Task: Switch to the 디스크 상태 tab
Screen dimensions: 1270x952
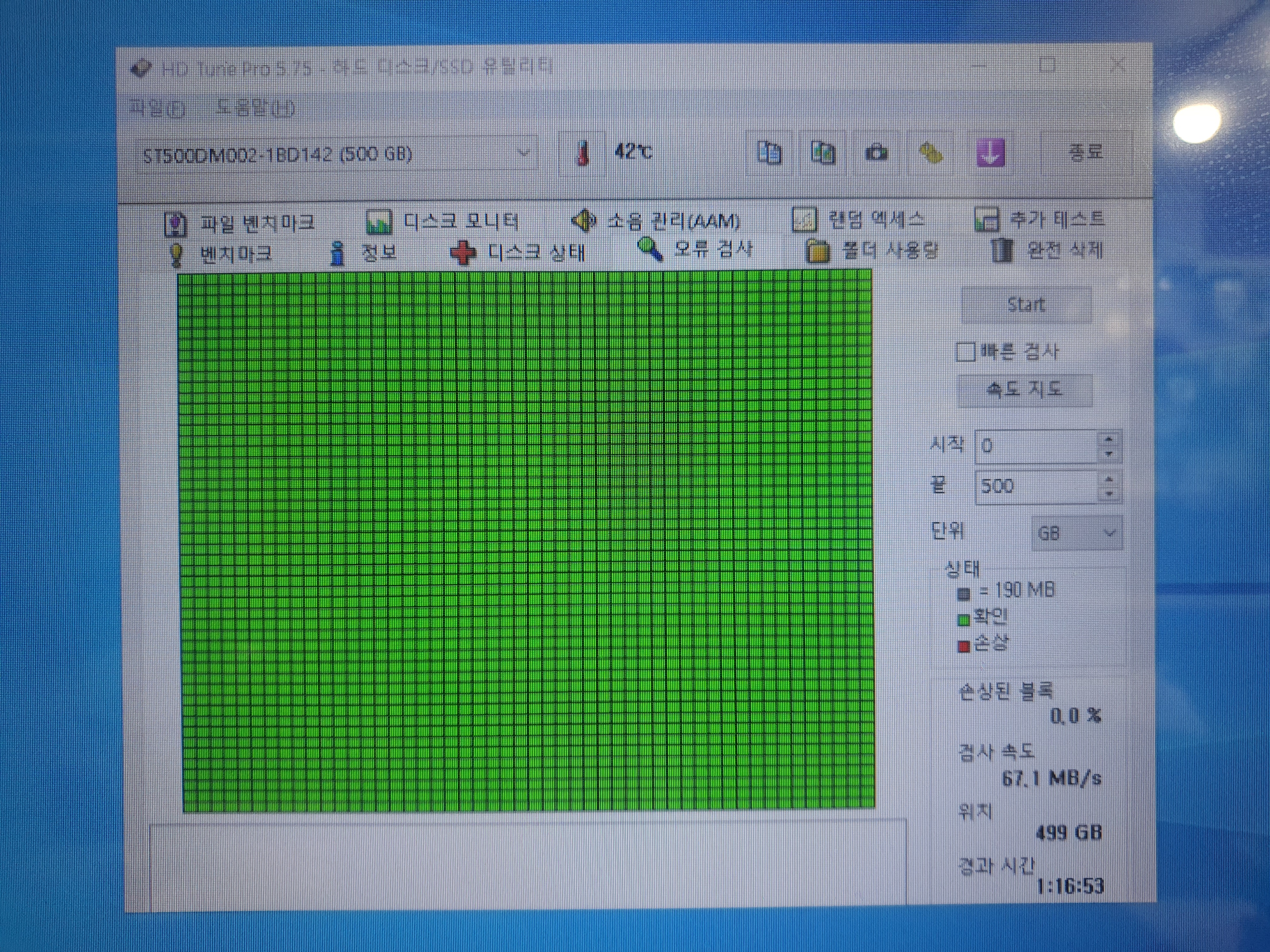Action: point(517,252)
